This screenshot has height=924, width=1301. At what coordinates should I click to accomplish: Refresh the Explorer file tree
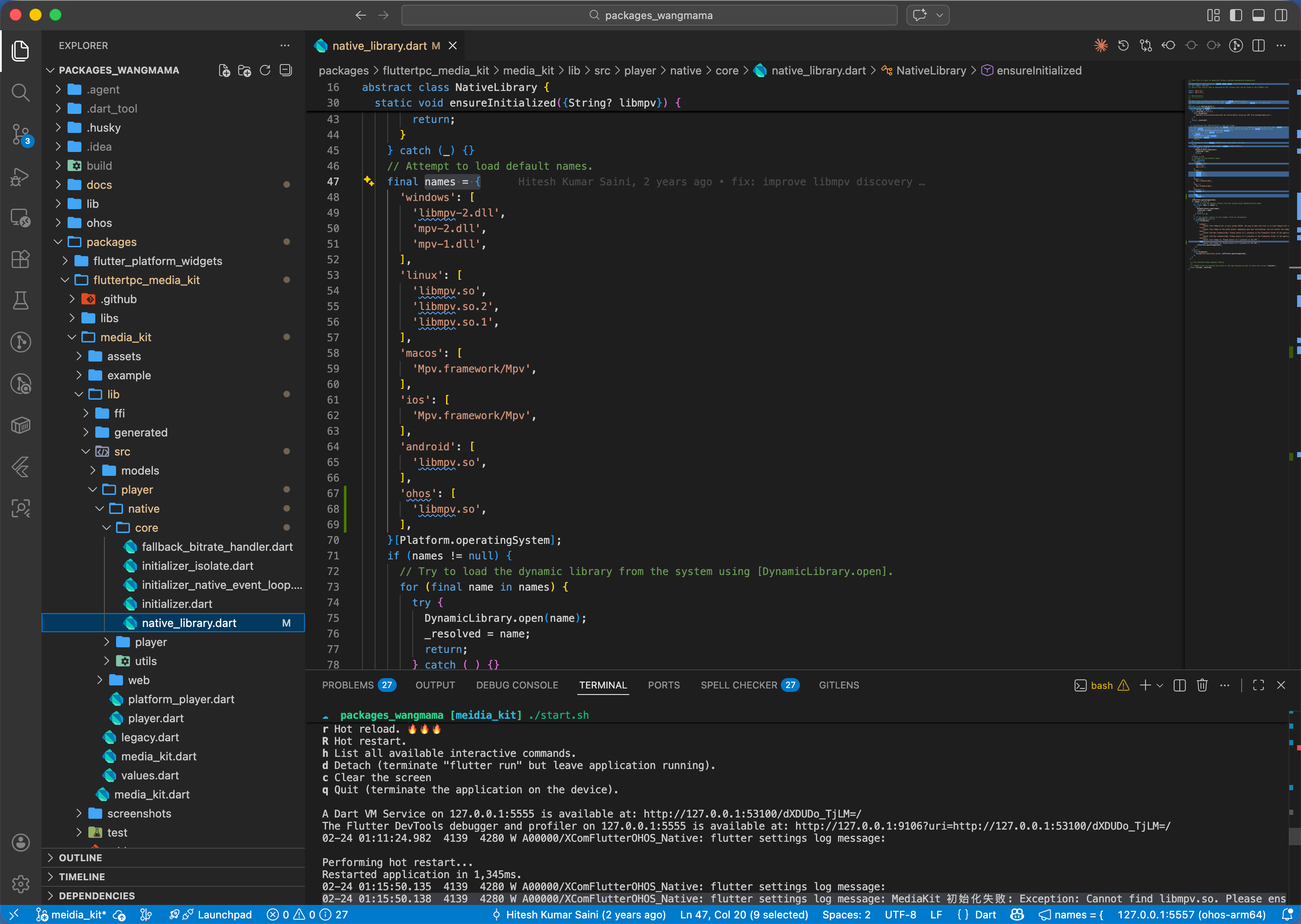(265, 71)
